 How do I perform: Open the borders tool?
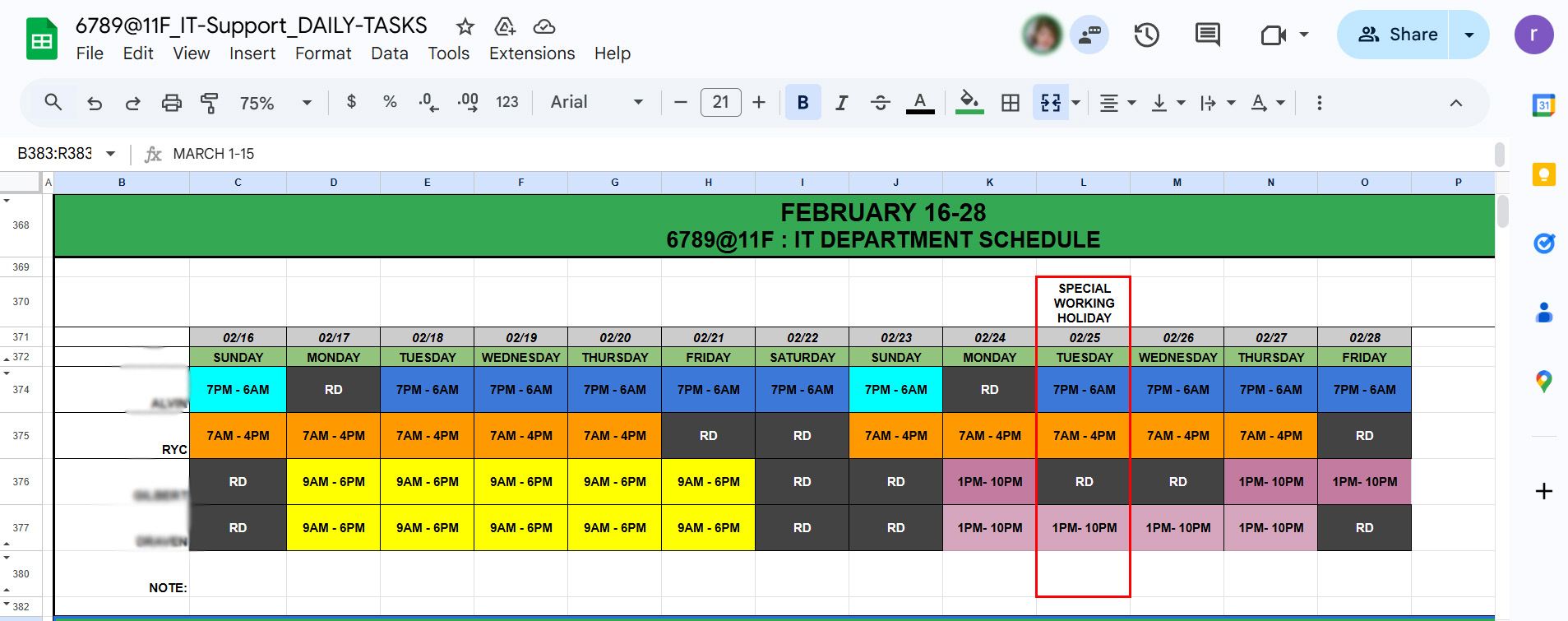[x=1011, y=103]
